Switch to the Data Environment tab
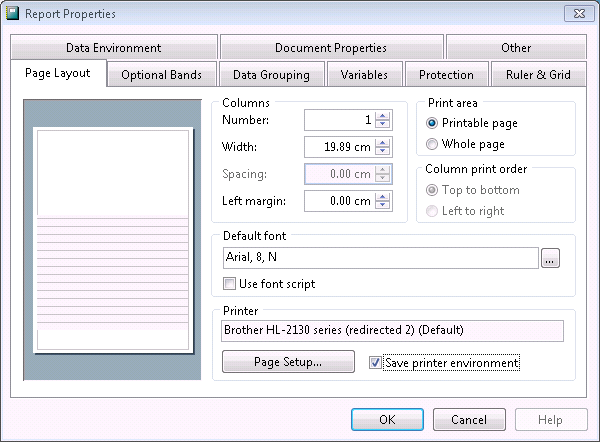The height and width of the screenshot is (442, 600). click(x=114, y=47)
